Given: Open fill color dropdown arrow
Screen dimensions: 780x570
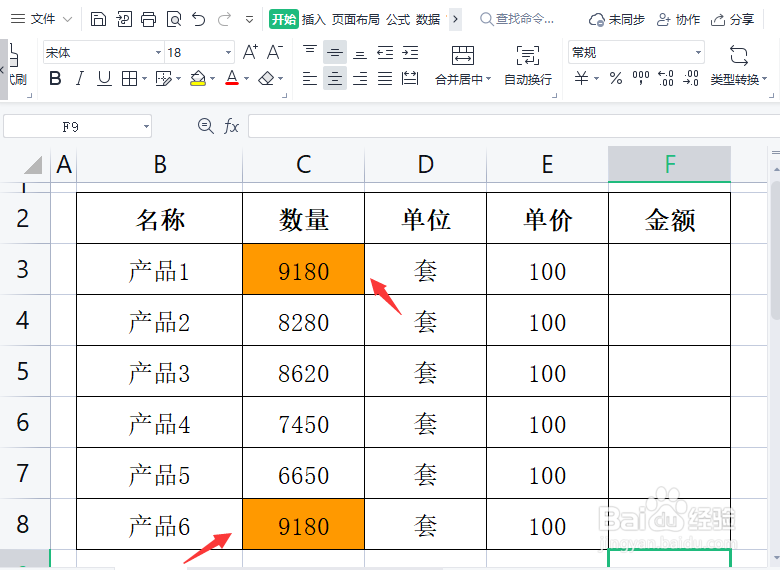Looking at the screenshot, I should pos(212,79).
